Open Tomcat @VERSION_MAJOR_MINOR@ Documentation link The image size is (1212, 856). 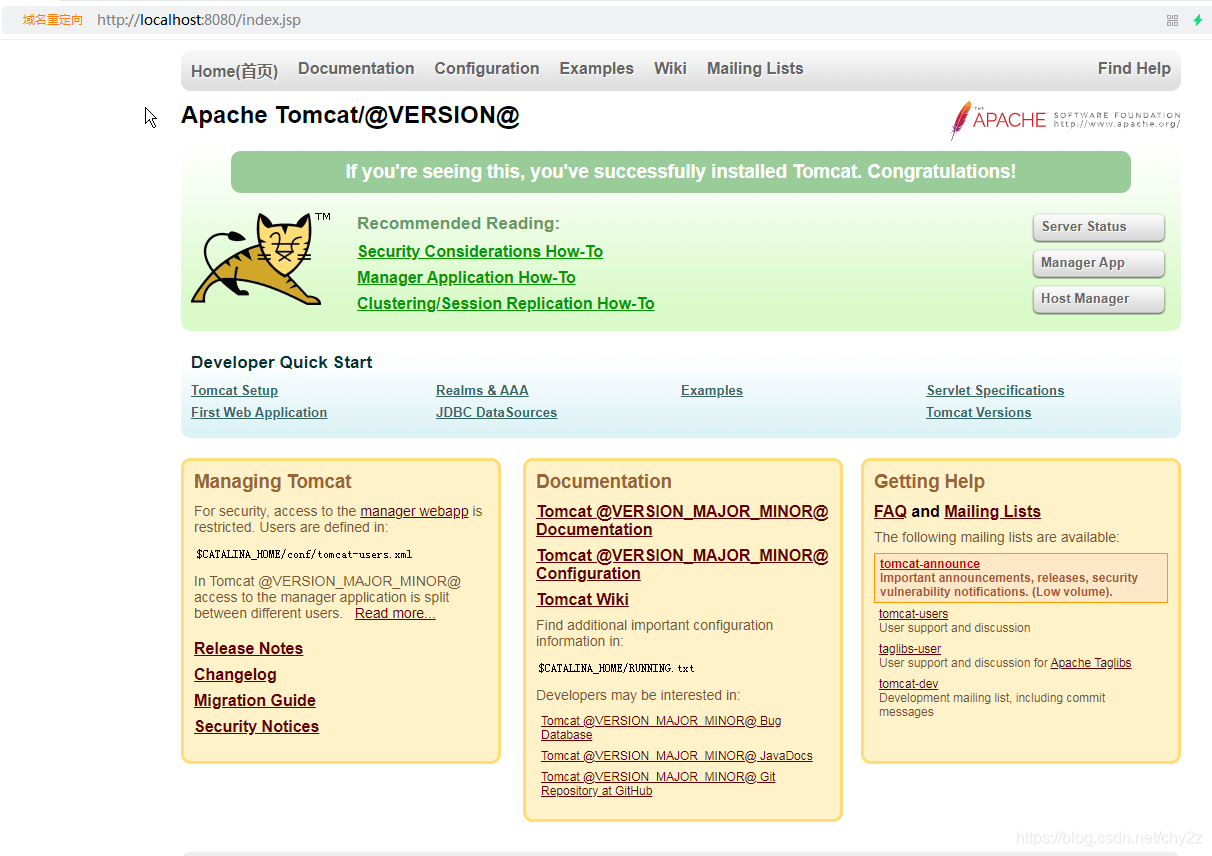[682, 520]
